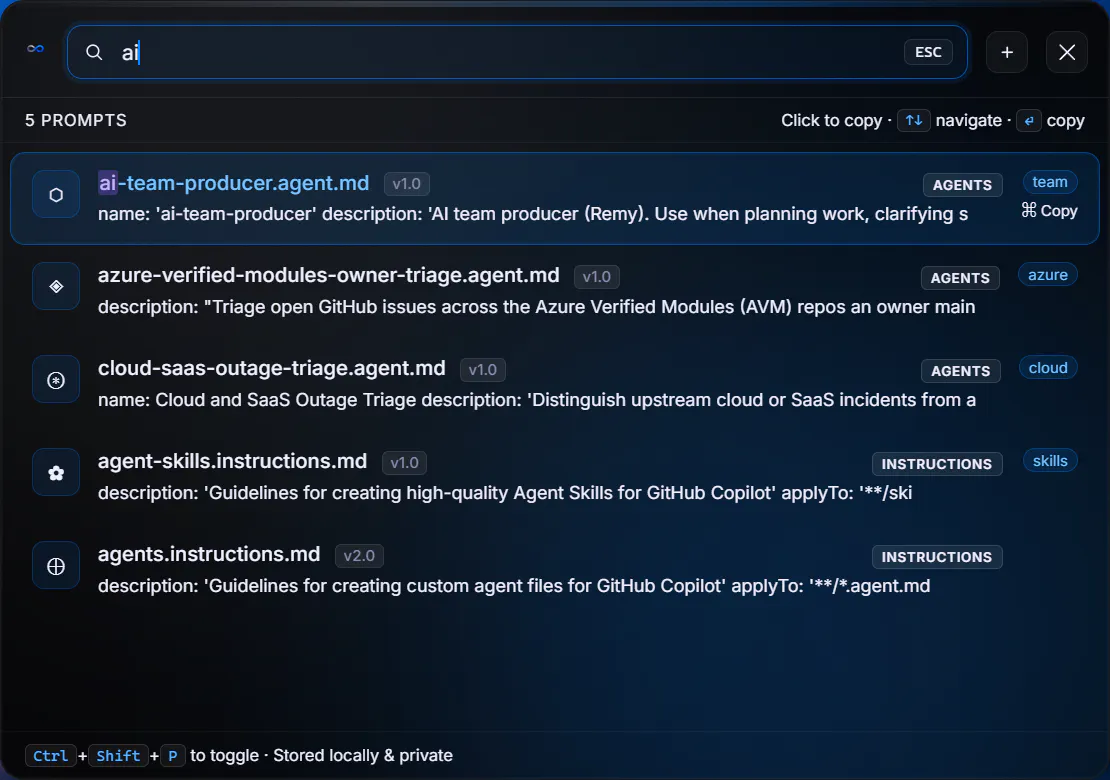Click the up-down navigate arrows key hint
1110x780 pixels.
point(914,120)
